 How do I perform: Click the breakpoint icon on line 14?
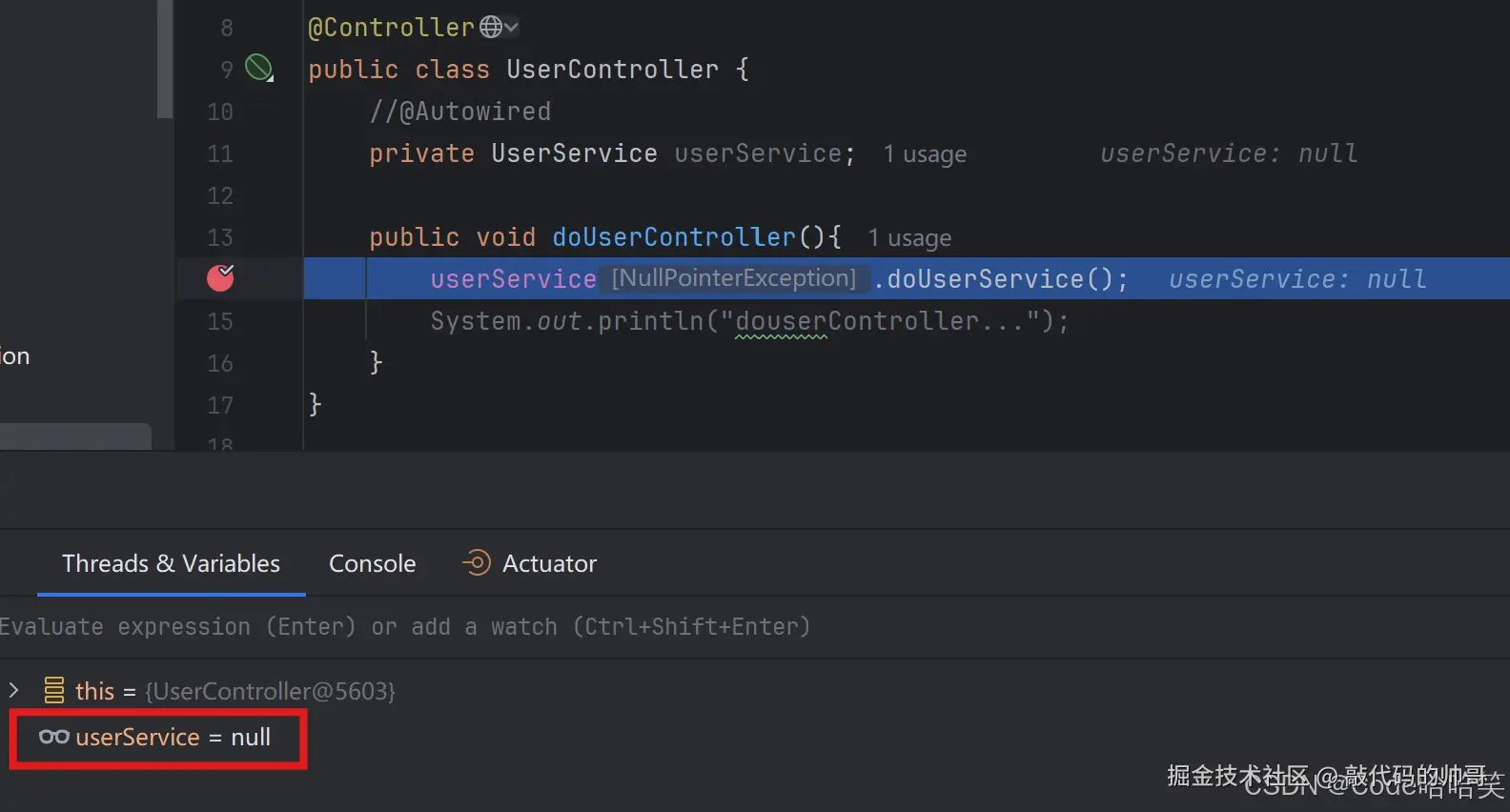coord(220,277)
